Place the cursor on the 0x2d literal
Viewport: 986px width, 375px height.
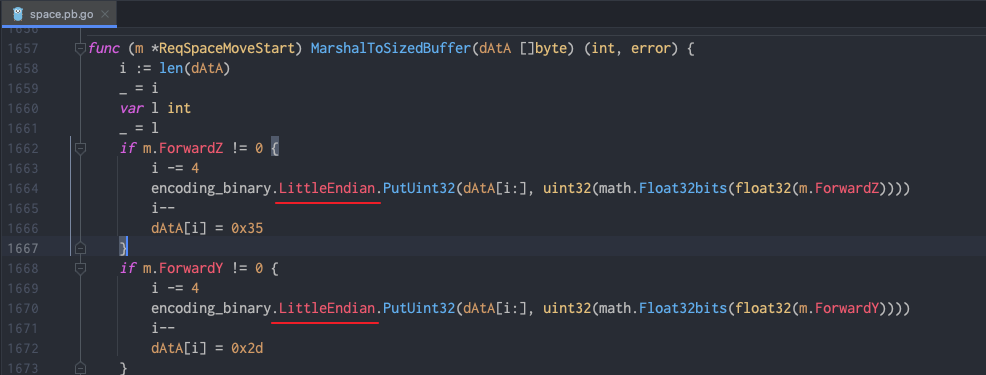point(246,348)
